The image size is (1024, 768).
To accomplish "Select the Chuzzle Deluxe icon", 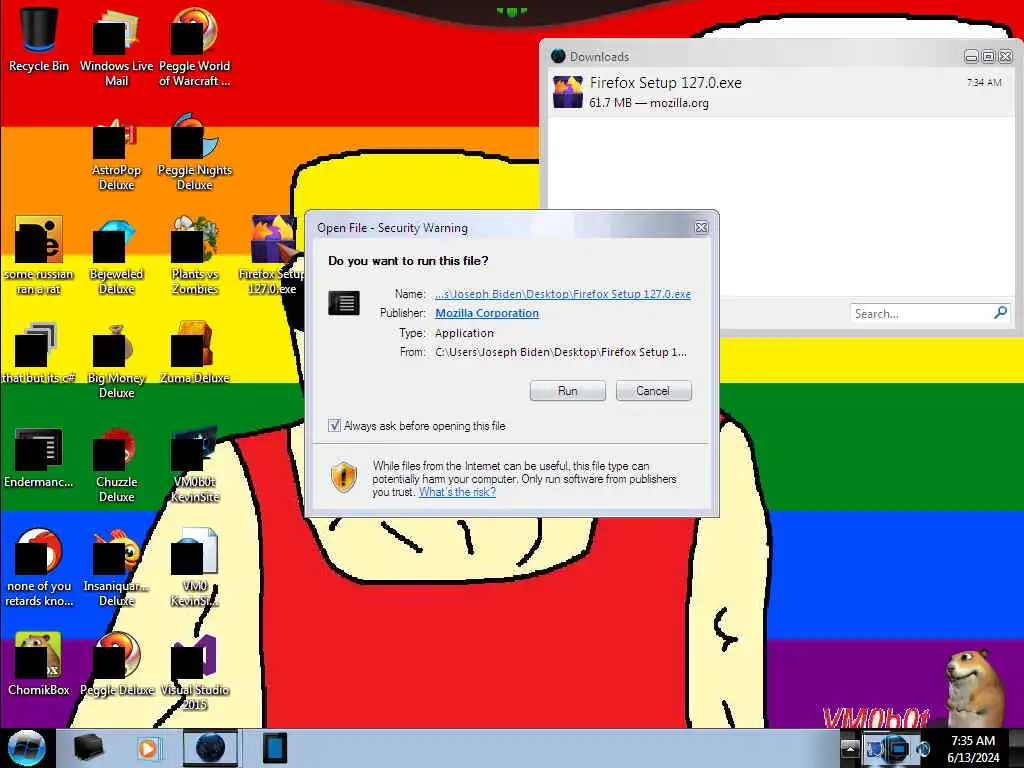I will point(116,464).
